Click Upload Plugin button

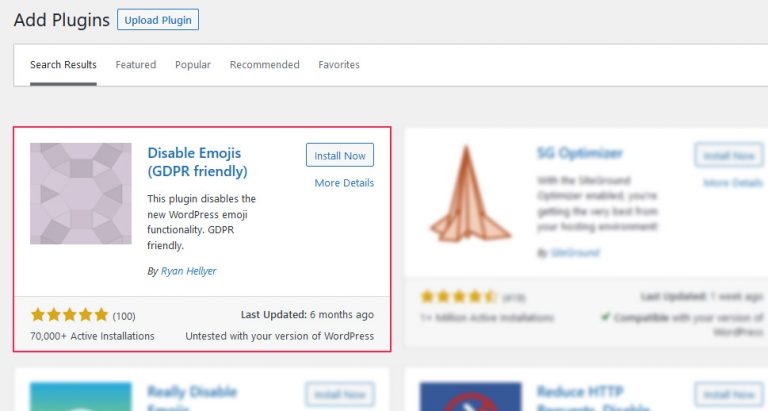coord(158,20)
